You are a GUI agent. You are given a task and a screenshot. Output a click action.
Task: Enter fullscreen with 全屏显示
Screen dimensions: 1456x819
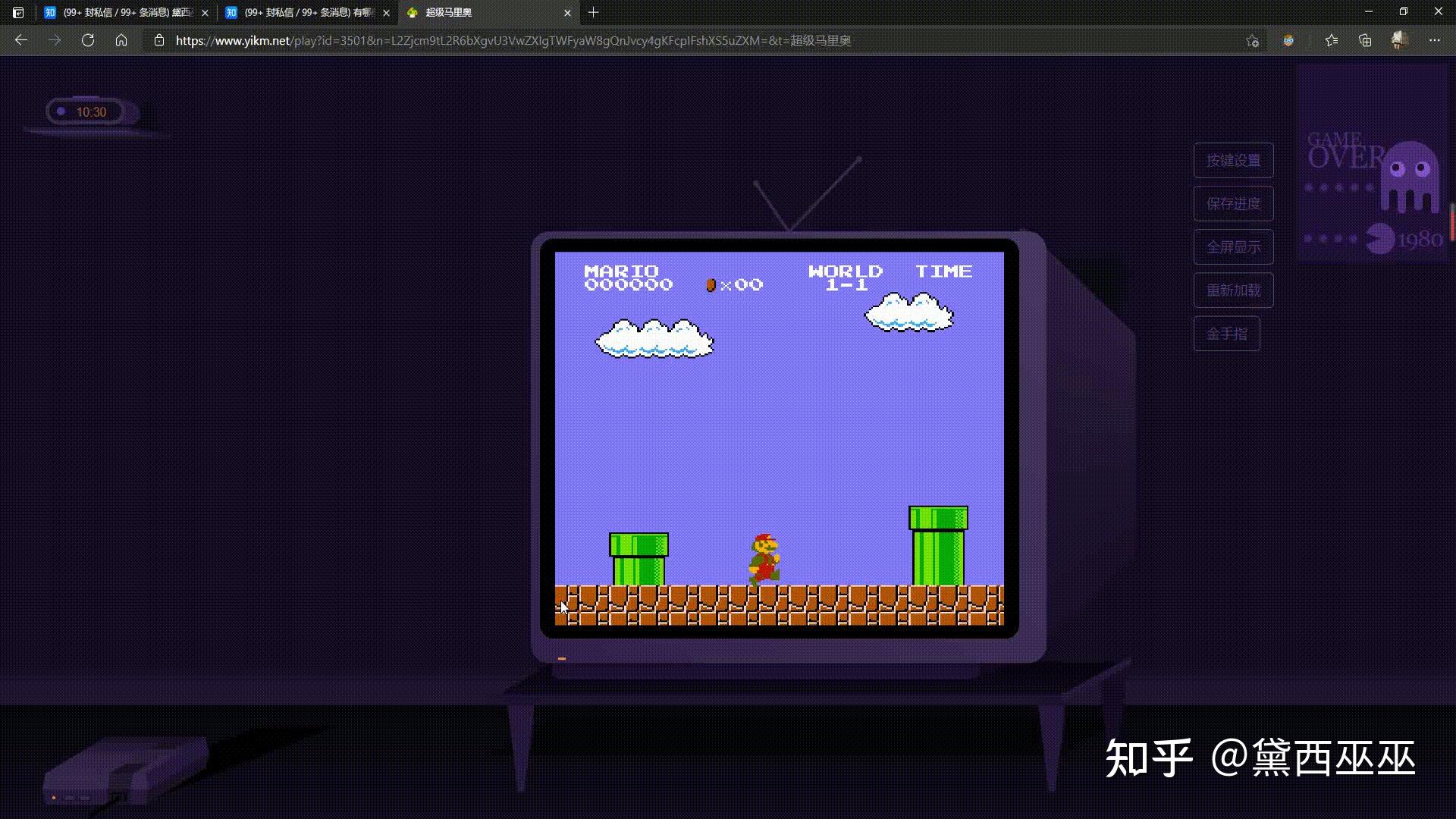(x=1233, y=247)
